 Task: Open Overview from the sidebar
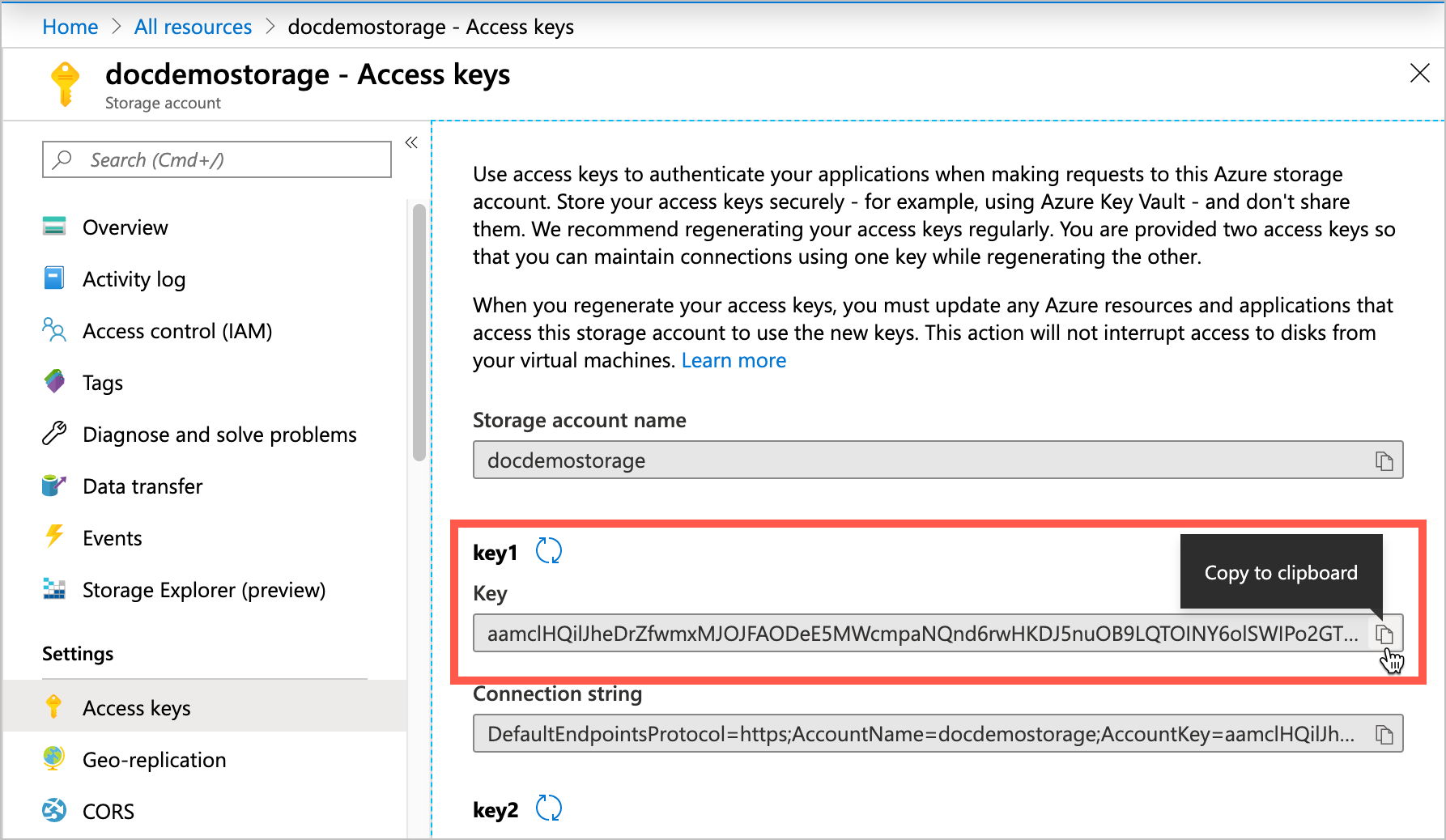(x=125, y=227)
